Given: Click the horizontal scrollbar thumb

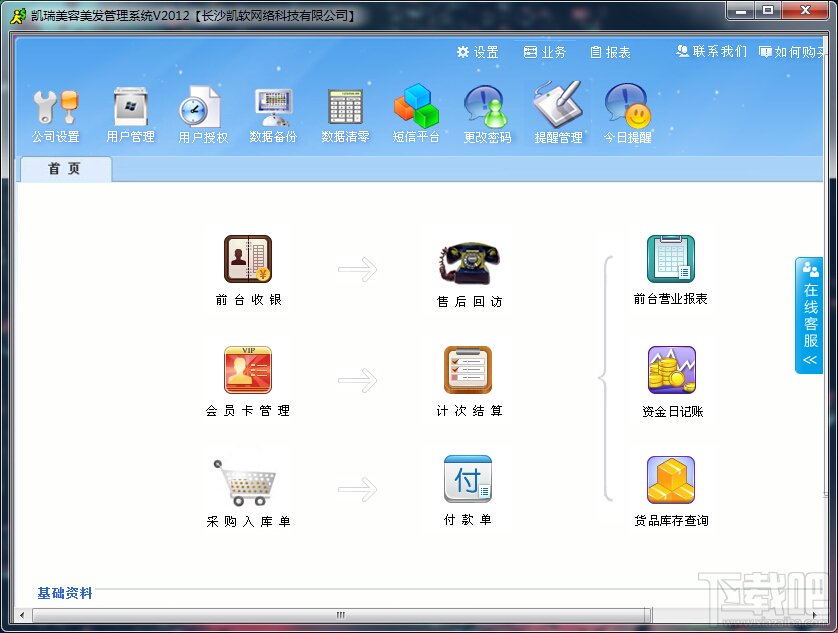Looking at the screenshot, I should 341,615.
